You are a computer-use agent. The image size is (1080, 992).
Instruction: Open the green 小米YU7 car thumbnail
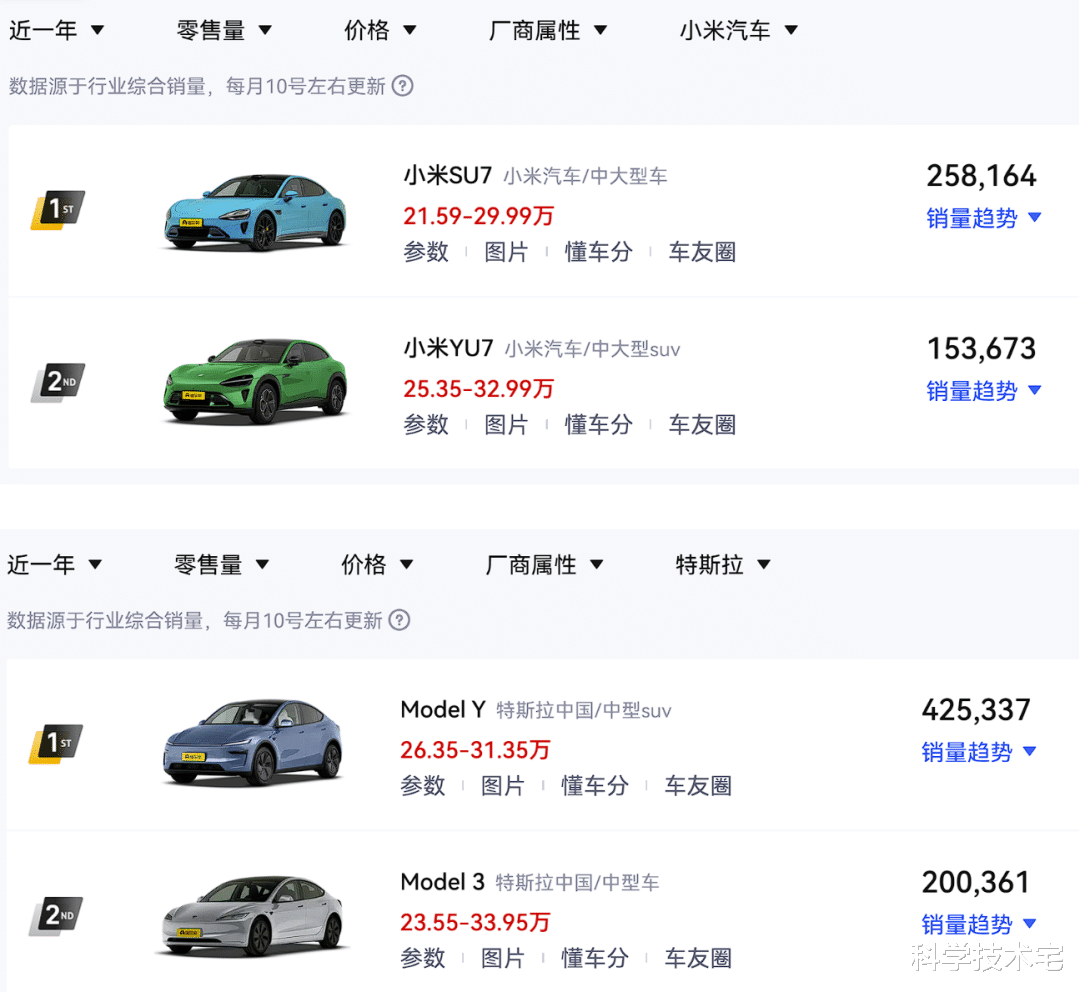tap(255, 382)
